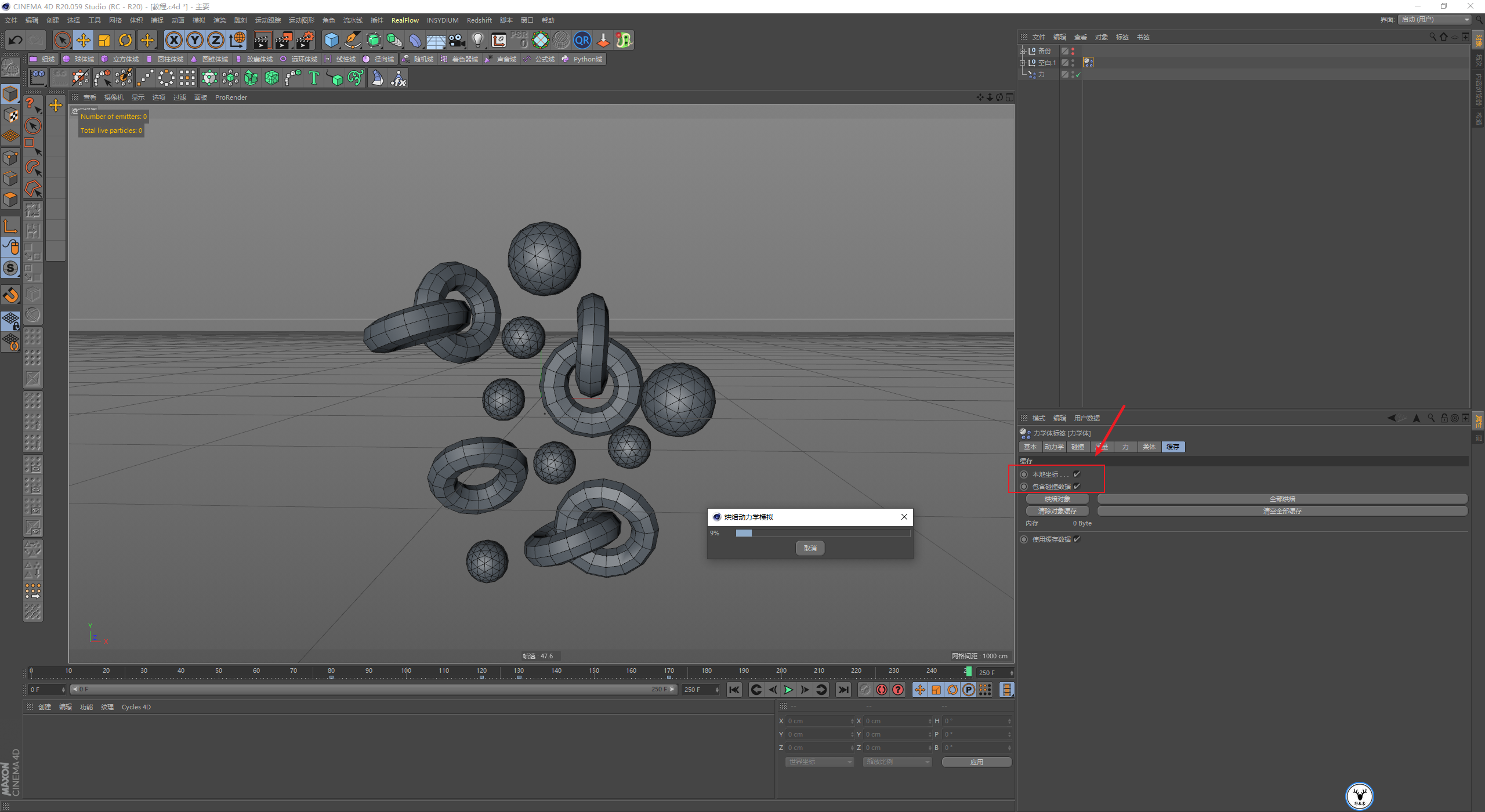Click the MoText T icon
This screenshot has height=812, width=1485.
[x=314, y=78]
